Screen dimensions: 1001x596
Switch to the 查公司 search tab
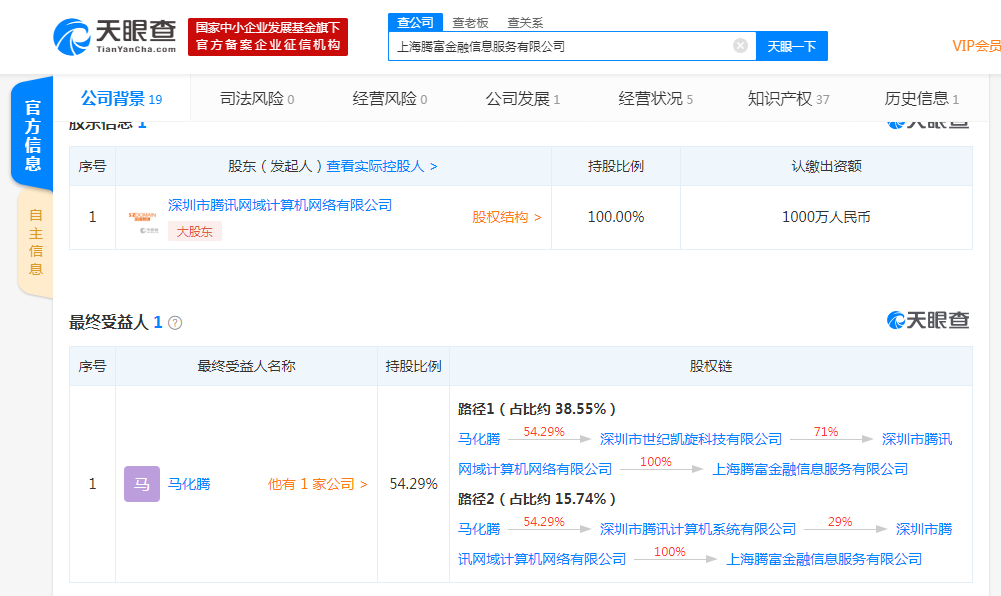pyautogui.click(x=415, y=22)
